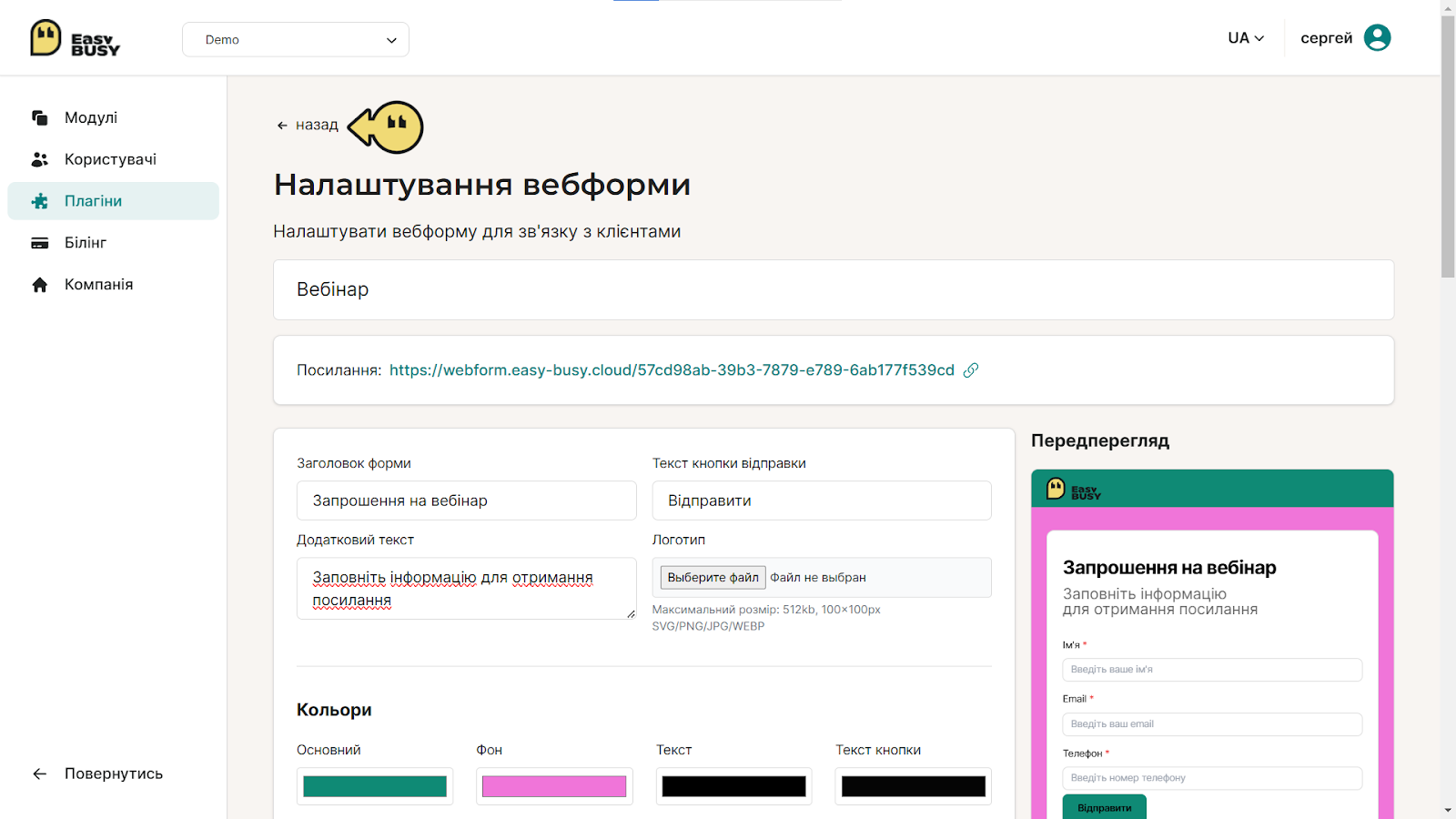Edit the Вебінар form name field
Viewport: 1456px width, 819px height.
tap(834, 289)
